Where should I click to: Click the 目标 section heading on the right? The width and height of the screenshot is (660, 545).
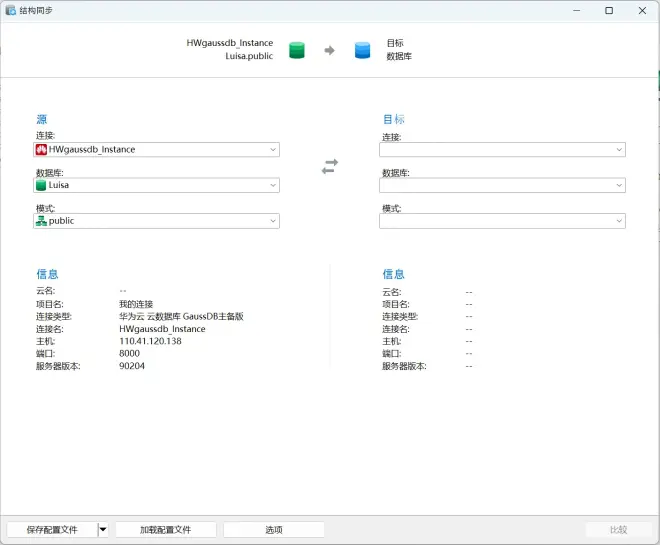coord(394,120)
